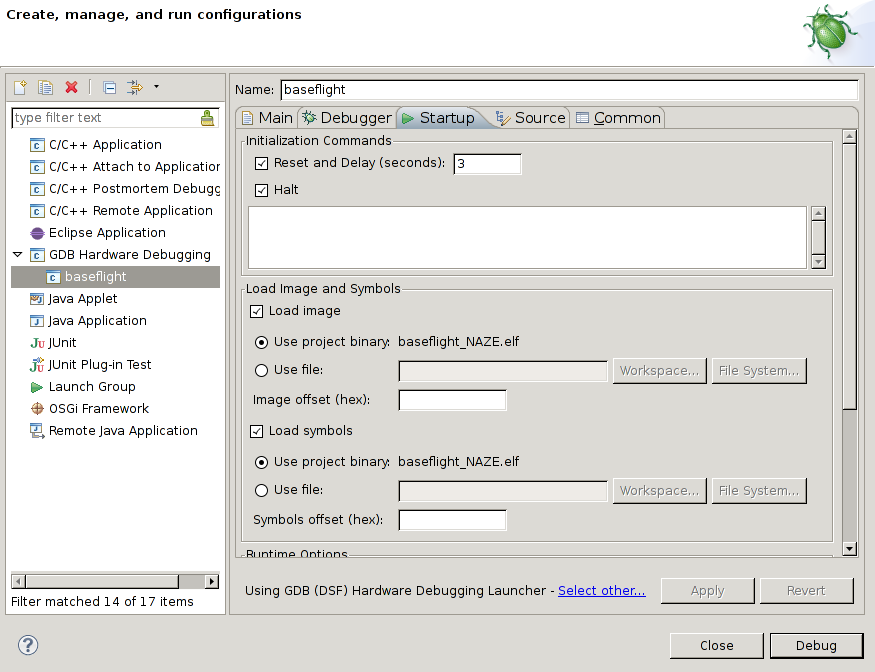Screen dimensions: 875x672
Task: Disable the Load symbols option
Action: (257, 430)
